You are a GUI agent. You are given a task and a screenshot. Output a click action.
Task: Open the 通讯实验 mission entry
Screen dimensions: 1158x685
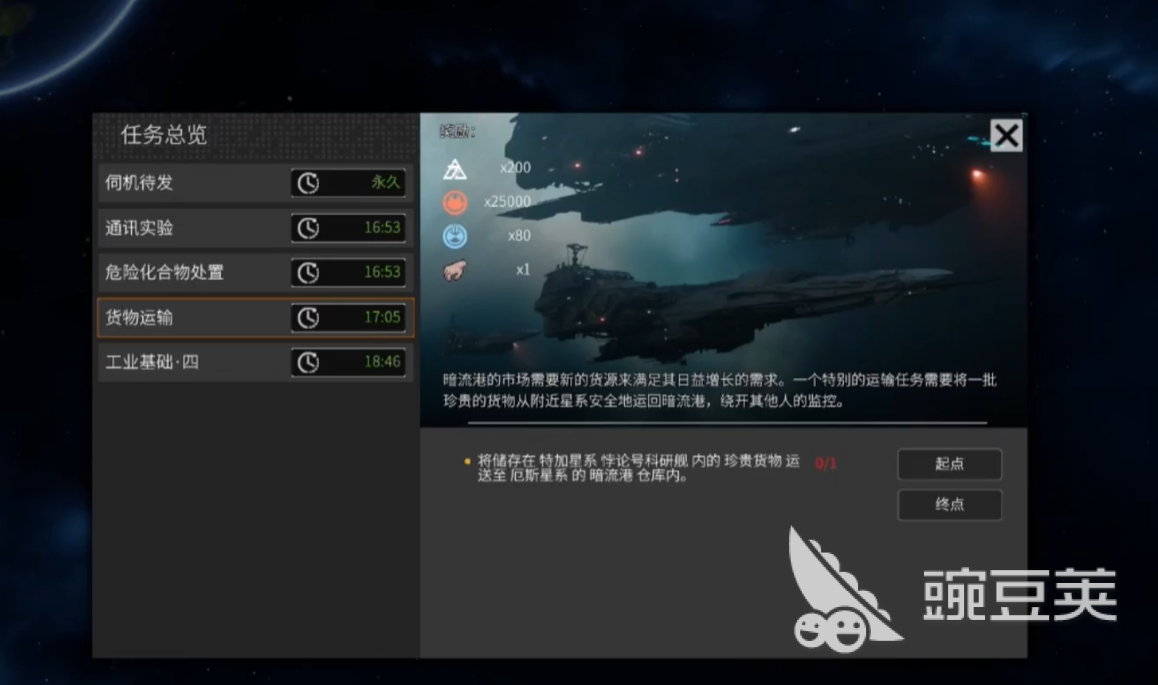coord(256,227)
